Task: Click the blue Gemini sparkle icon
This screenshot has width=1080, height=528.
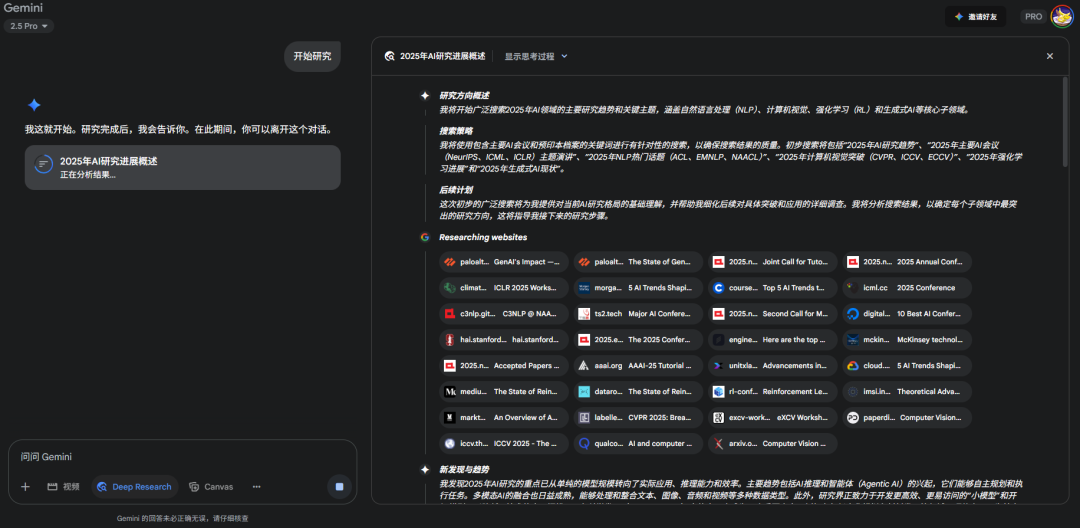Action: 34,105
